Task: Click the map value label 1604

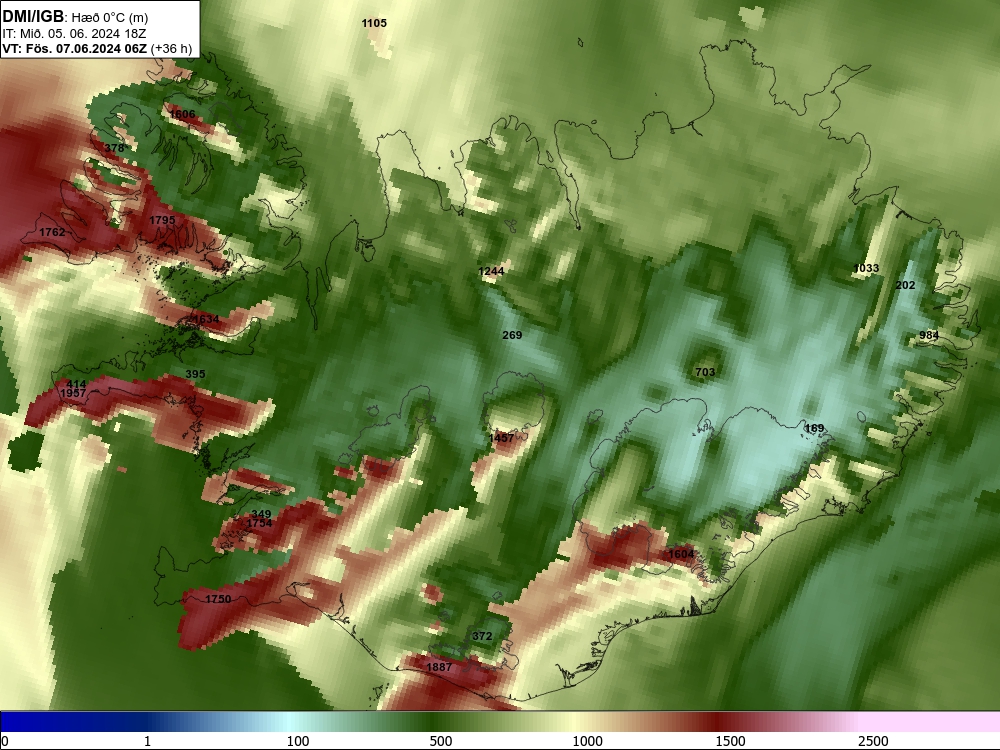Action: [681, 554]
